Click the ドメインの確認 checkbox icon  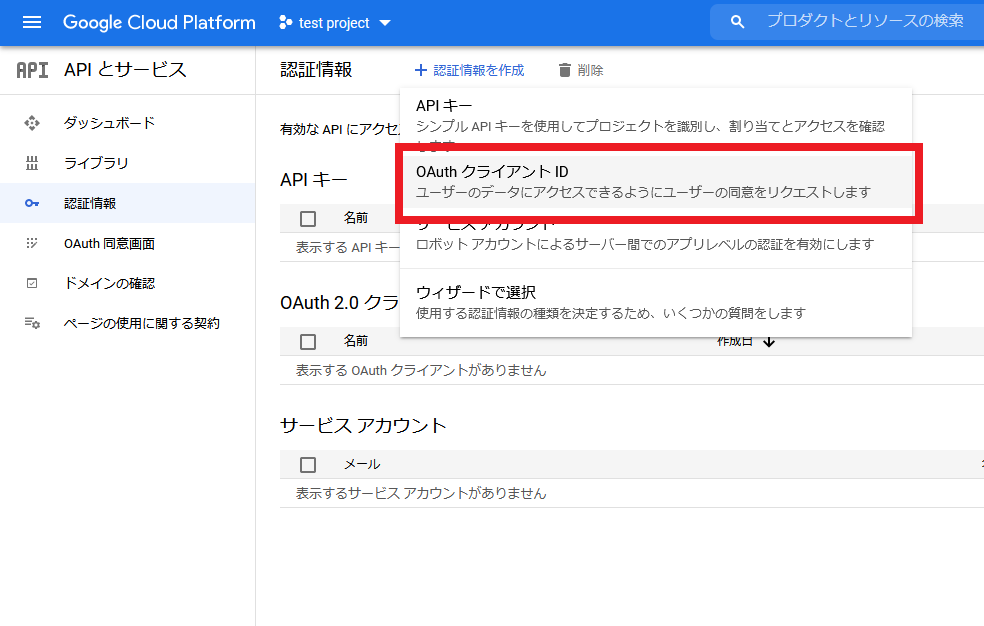point(32,284)
